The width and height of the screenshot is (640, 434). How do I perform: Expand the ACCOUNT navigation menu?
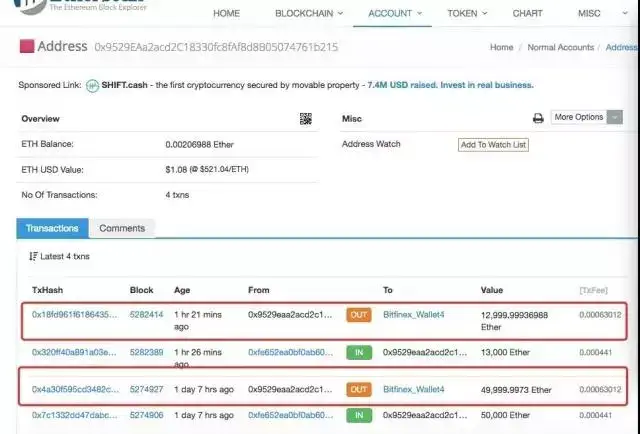point(394,14)
